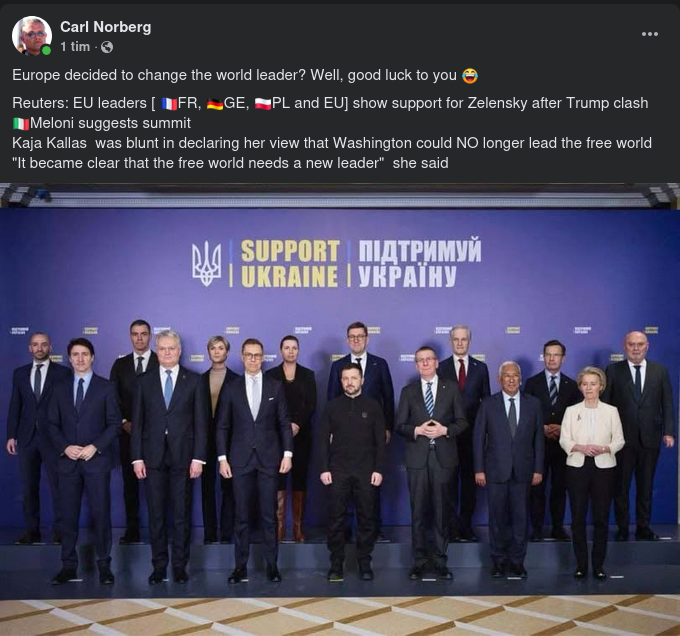680x636 pixels.
Task: Open the three-dot post options menu
Action: [650, 34]
